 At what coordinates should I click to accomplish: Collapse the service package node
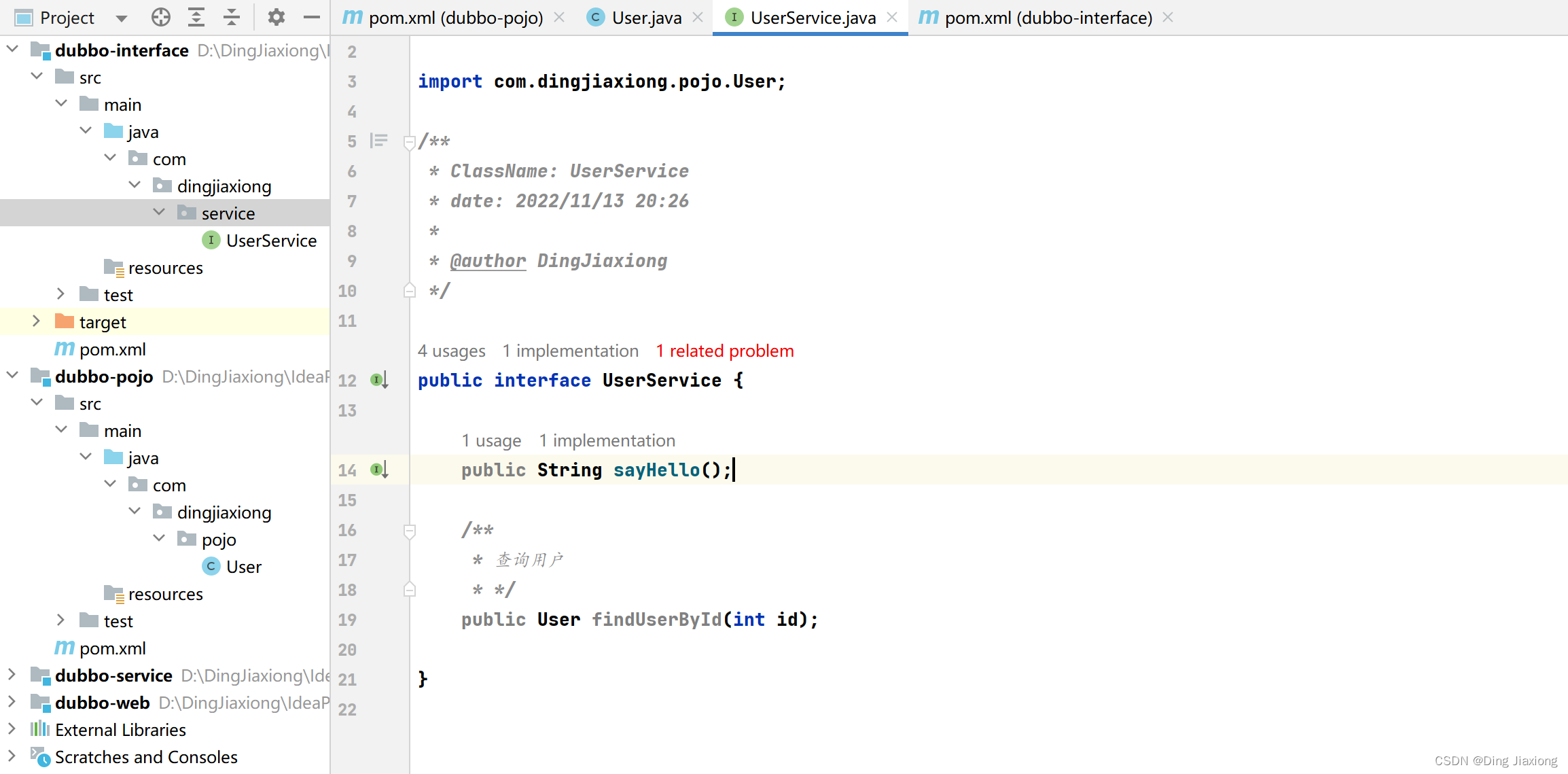coord(159,212)
